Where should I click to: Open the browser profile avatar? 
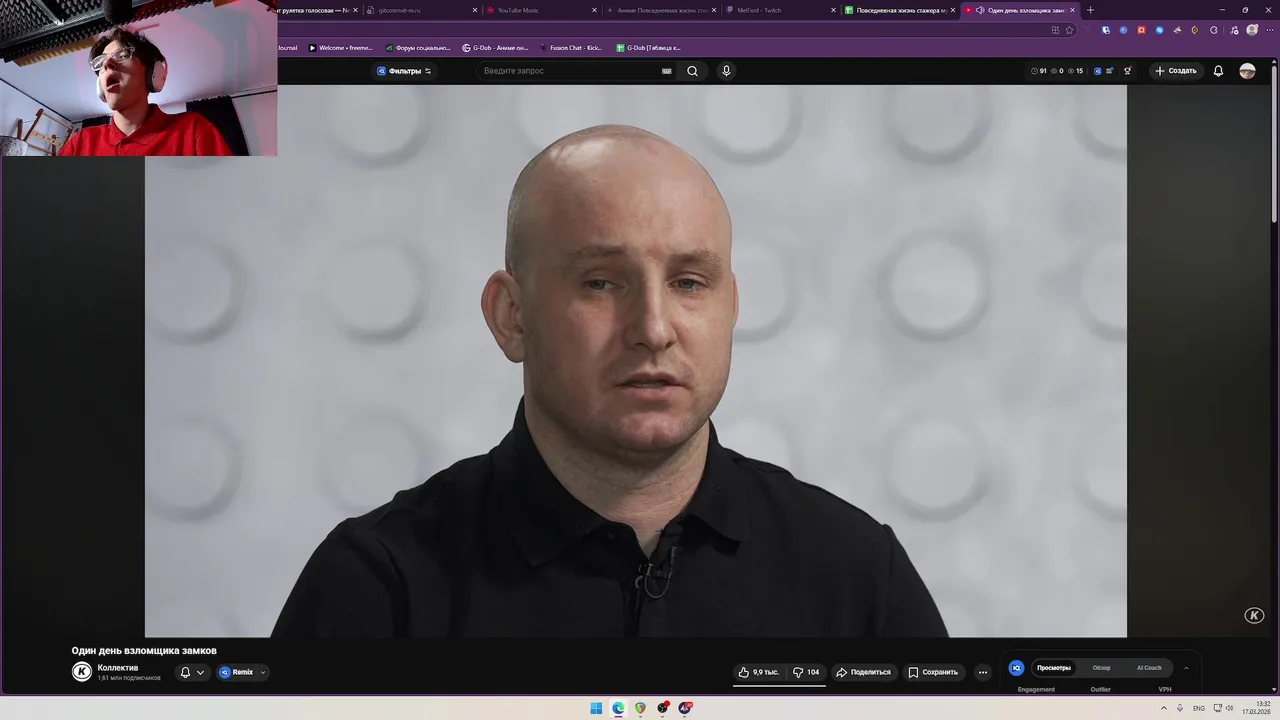pos(1252,30)
